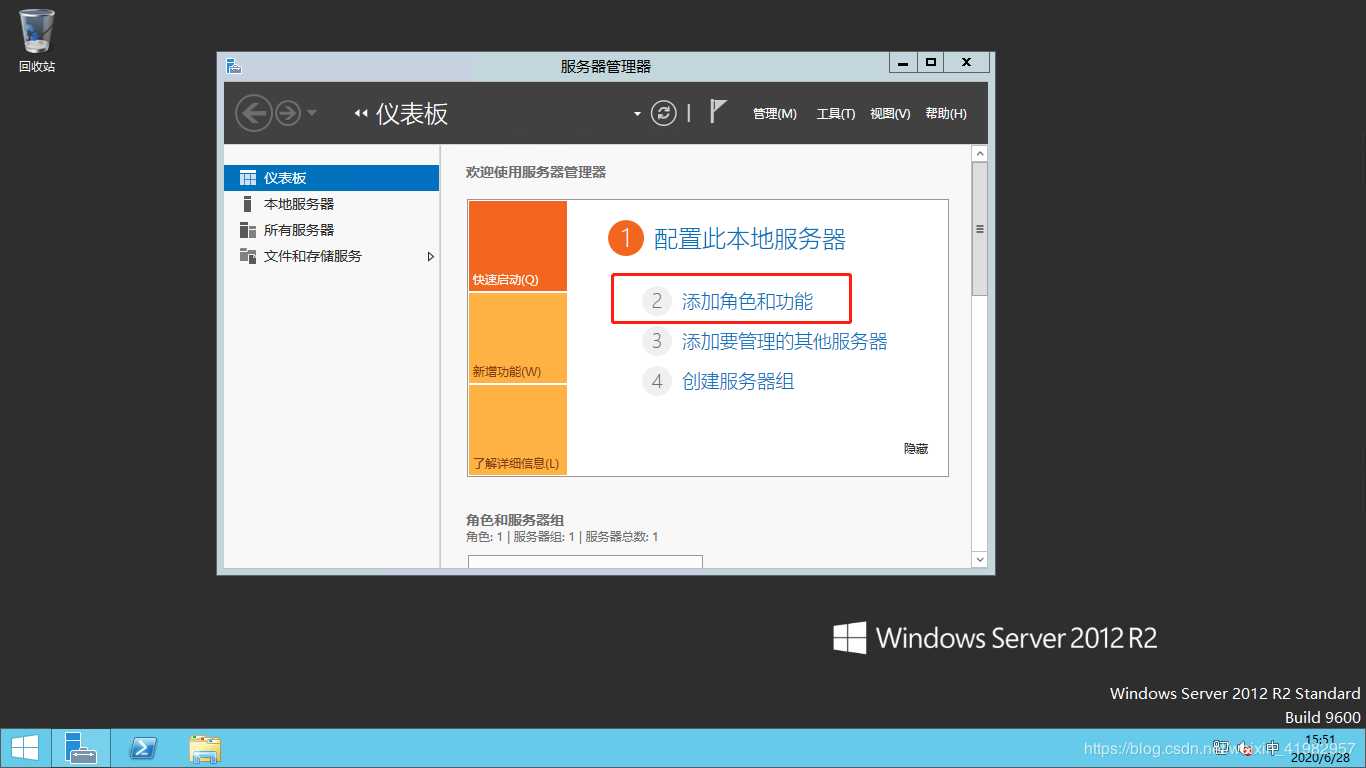Open Server Manager from the taskbar

pyautogui.click(x=81, y=748)
